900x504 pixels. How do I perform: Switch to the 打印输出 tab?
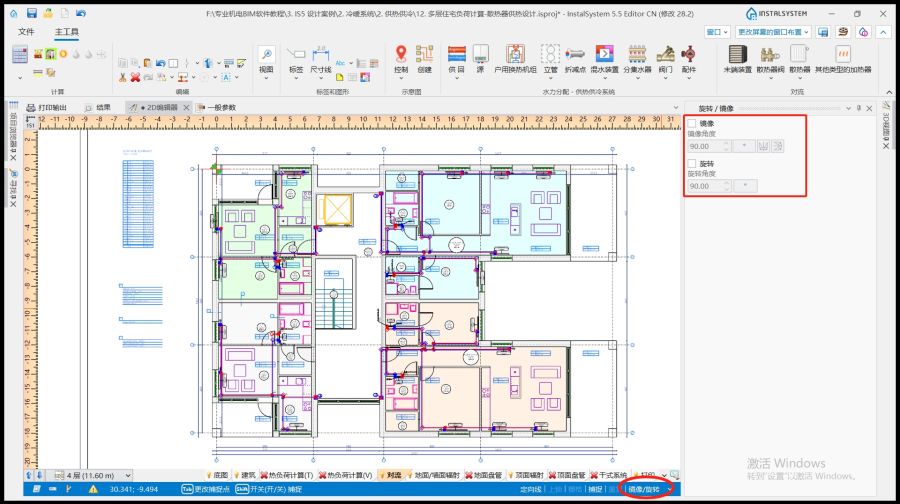(x=46, y=107)
